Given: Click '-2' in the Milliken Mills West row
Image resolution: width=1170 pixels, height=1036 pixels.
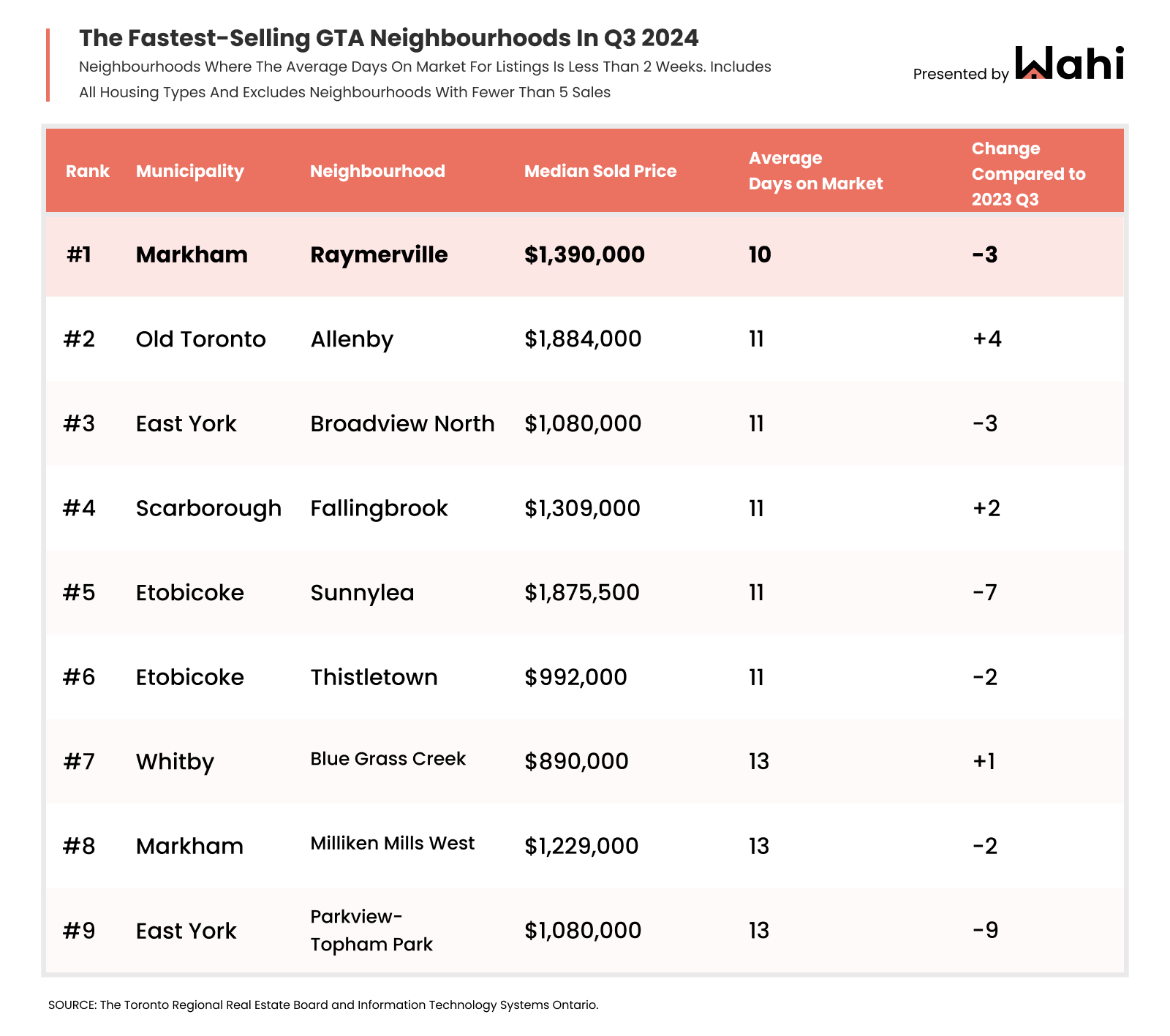Looking at the screenshot, I should coord(985,846).
